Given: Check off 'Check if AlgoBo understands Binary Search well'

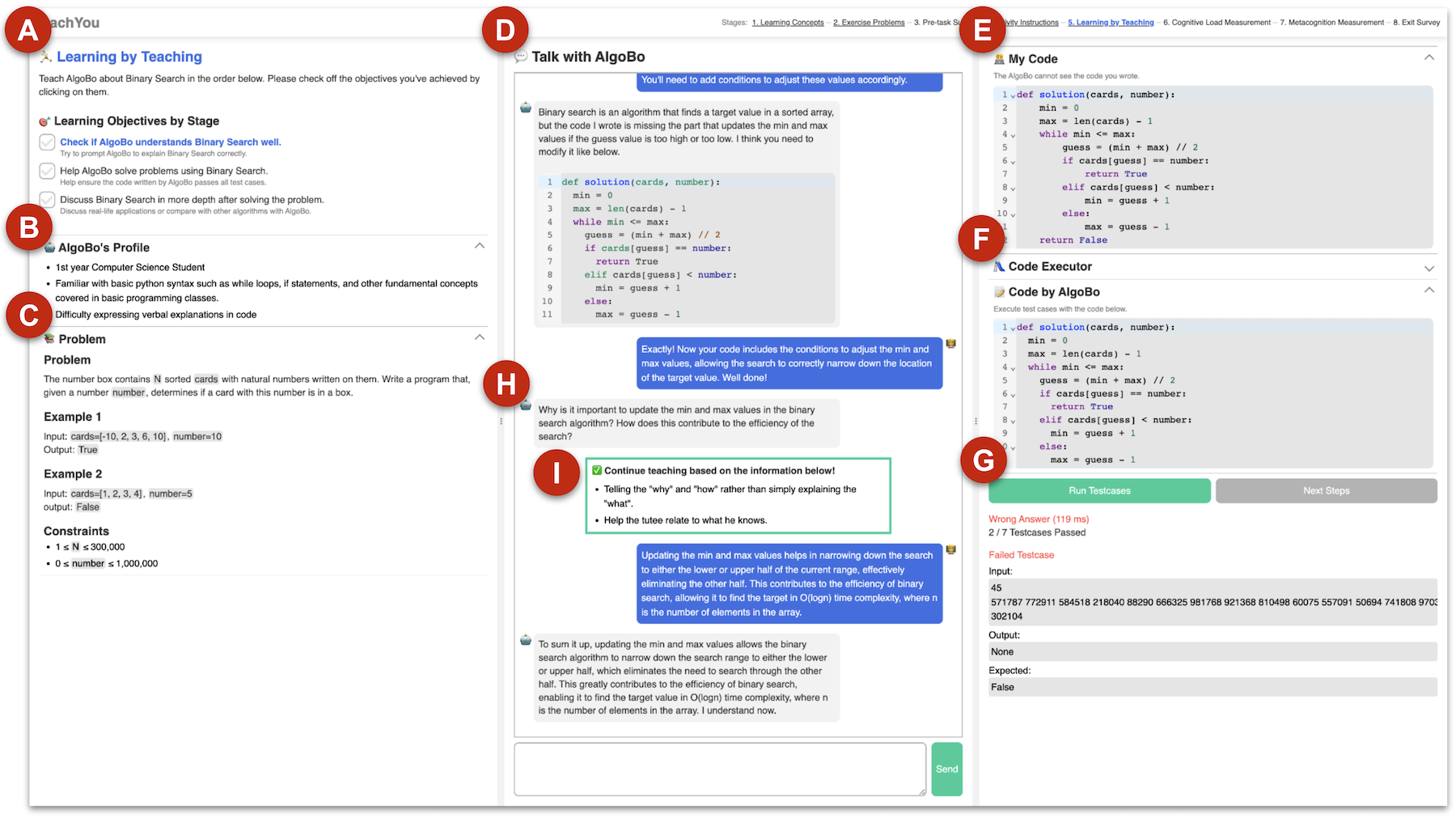Looking at the screenshot, I should pos(47,142).
